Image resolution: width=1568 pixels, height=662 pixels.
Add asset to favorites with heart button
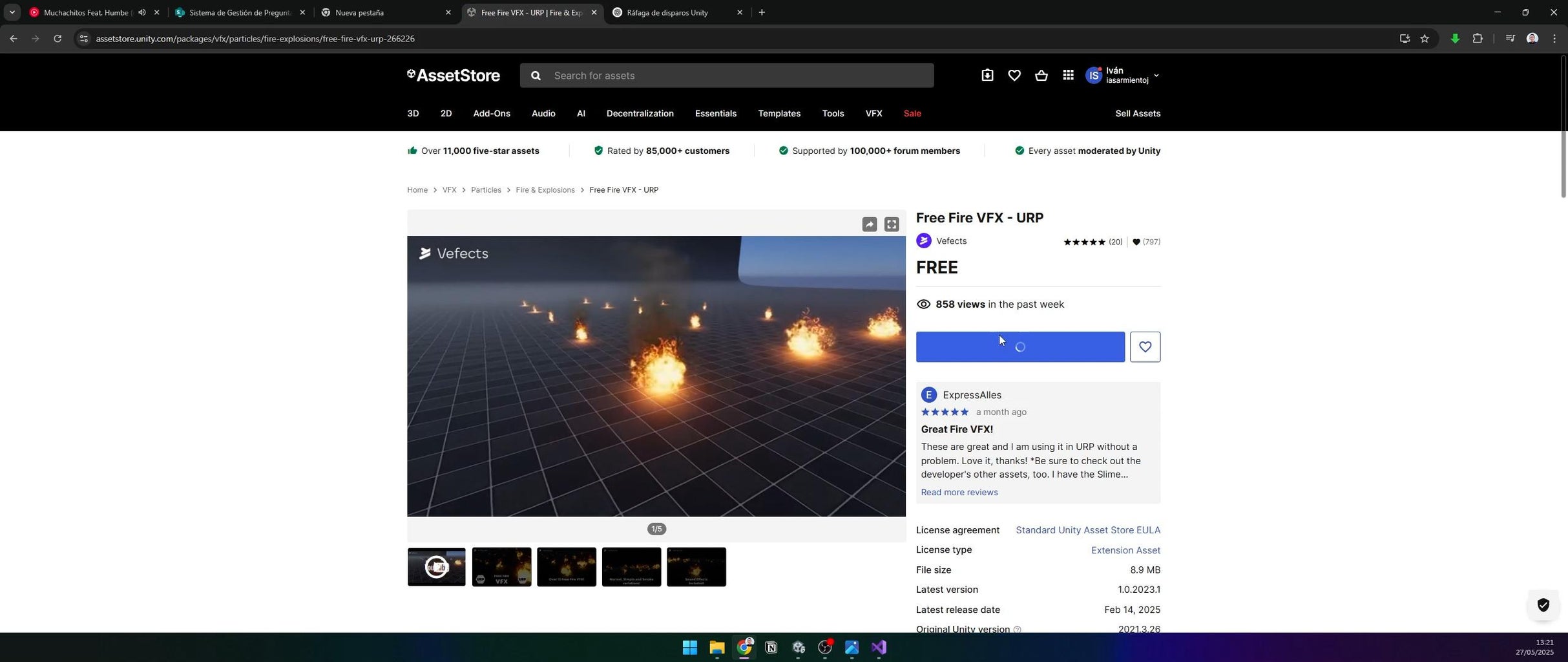click(1145, 347)
